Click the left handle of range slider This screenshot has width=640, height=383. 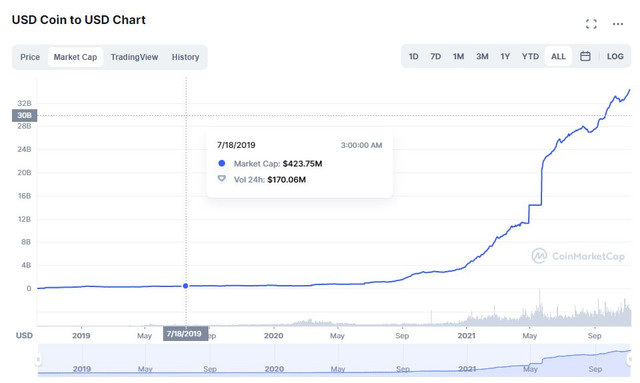click(x=38, y=360)
